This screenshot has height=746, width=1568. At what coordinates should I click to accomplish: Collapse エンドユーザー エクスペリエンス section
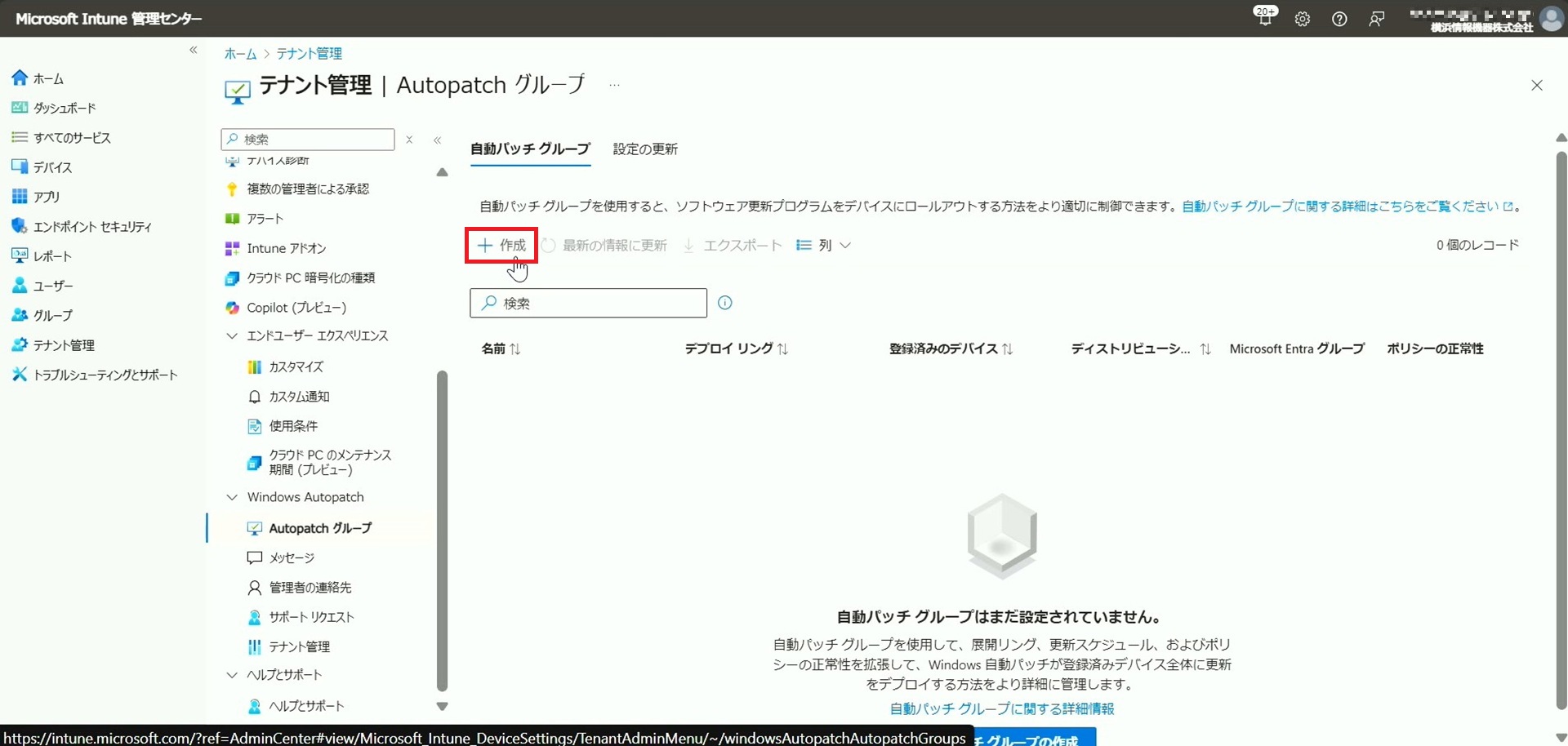(232, 336)
